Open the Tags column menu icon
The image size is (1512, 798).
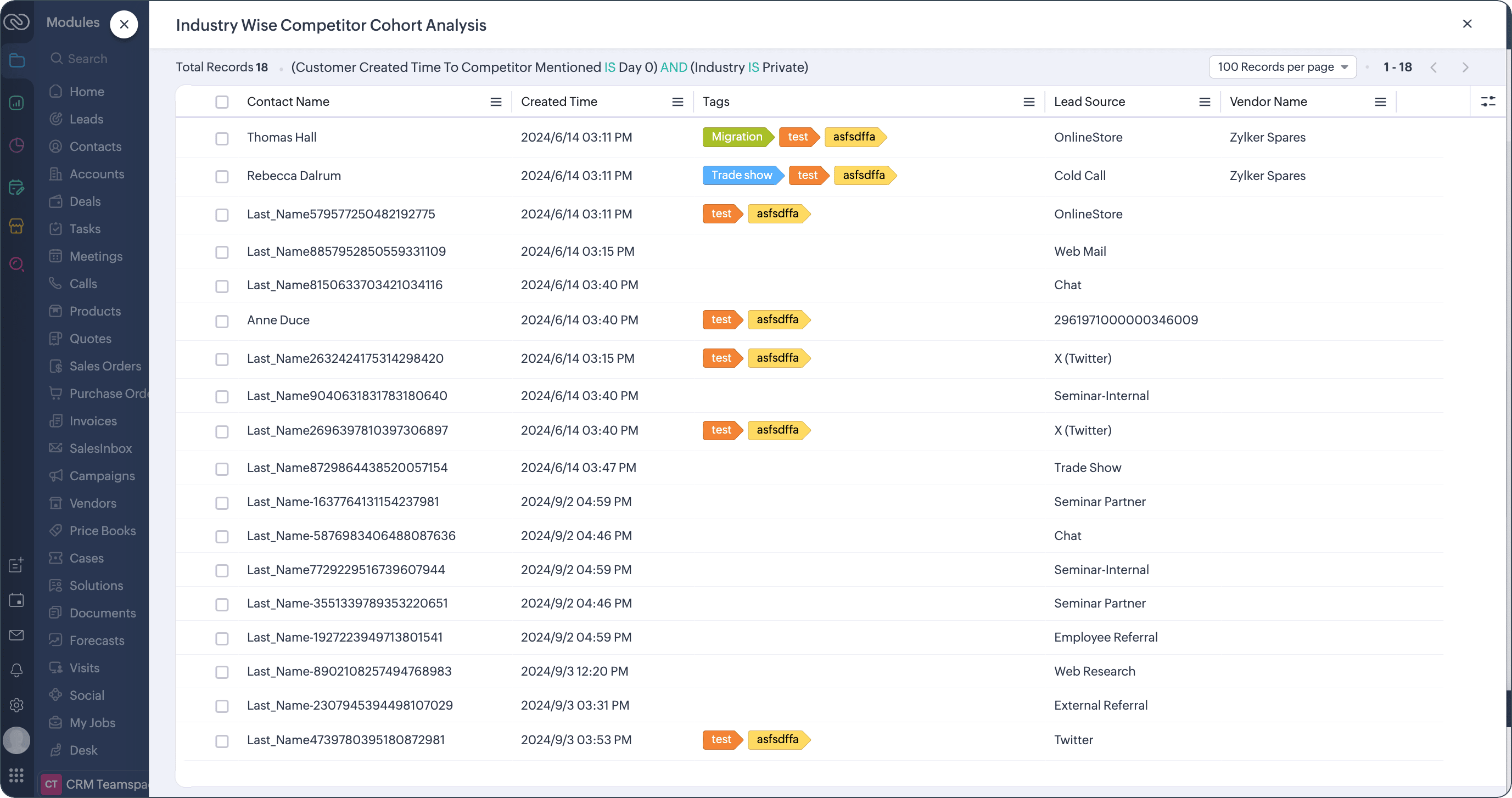[1028, 102]
